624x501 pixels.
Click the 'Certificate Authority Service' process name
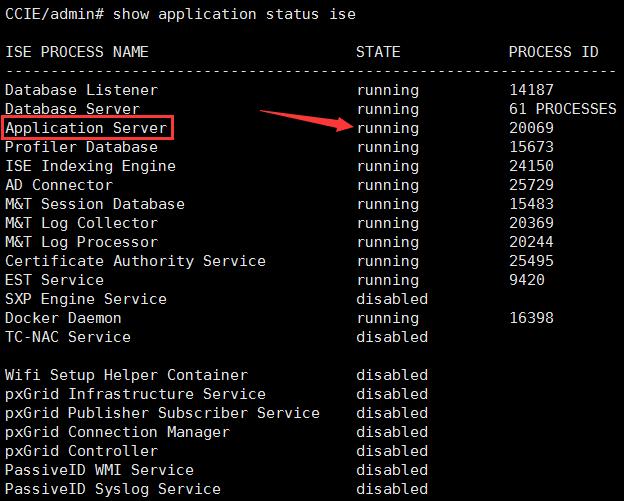click(135, 261)
